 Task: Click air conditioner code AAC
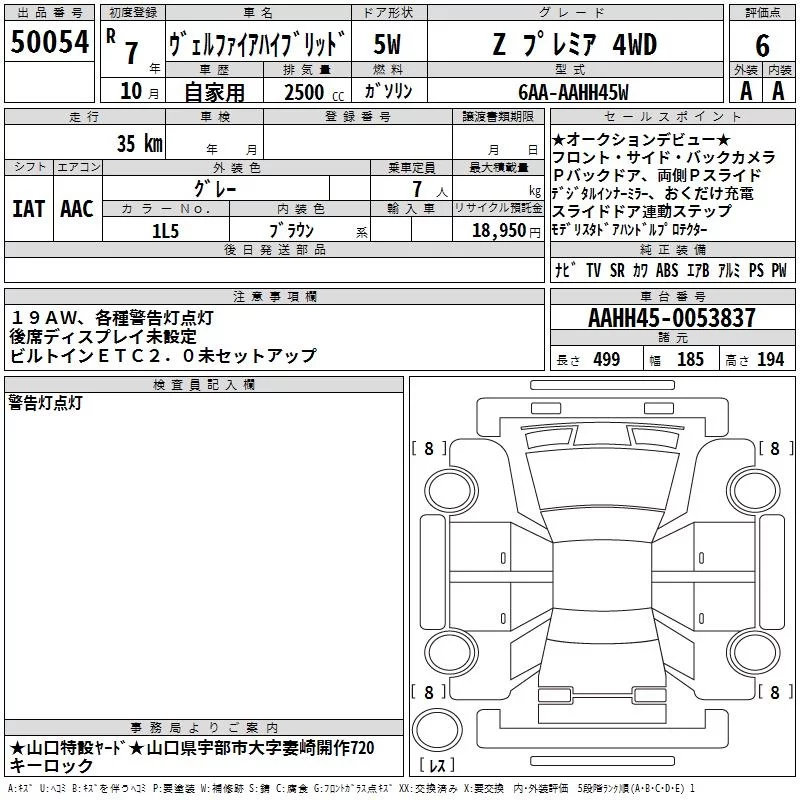77,209
